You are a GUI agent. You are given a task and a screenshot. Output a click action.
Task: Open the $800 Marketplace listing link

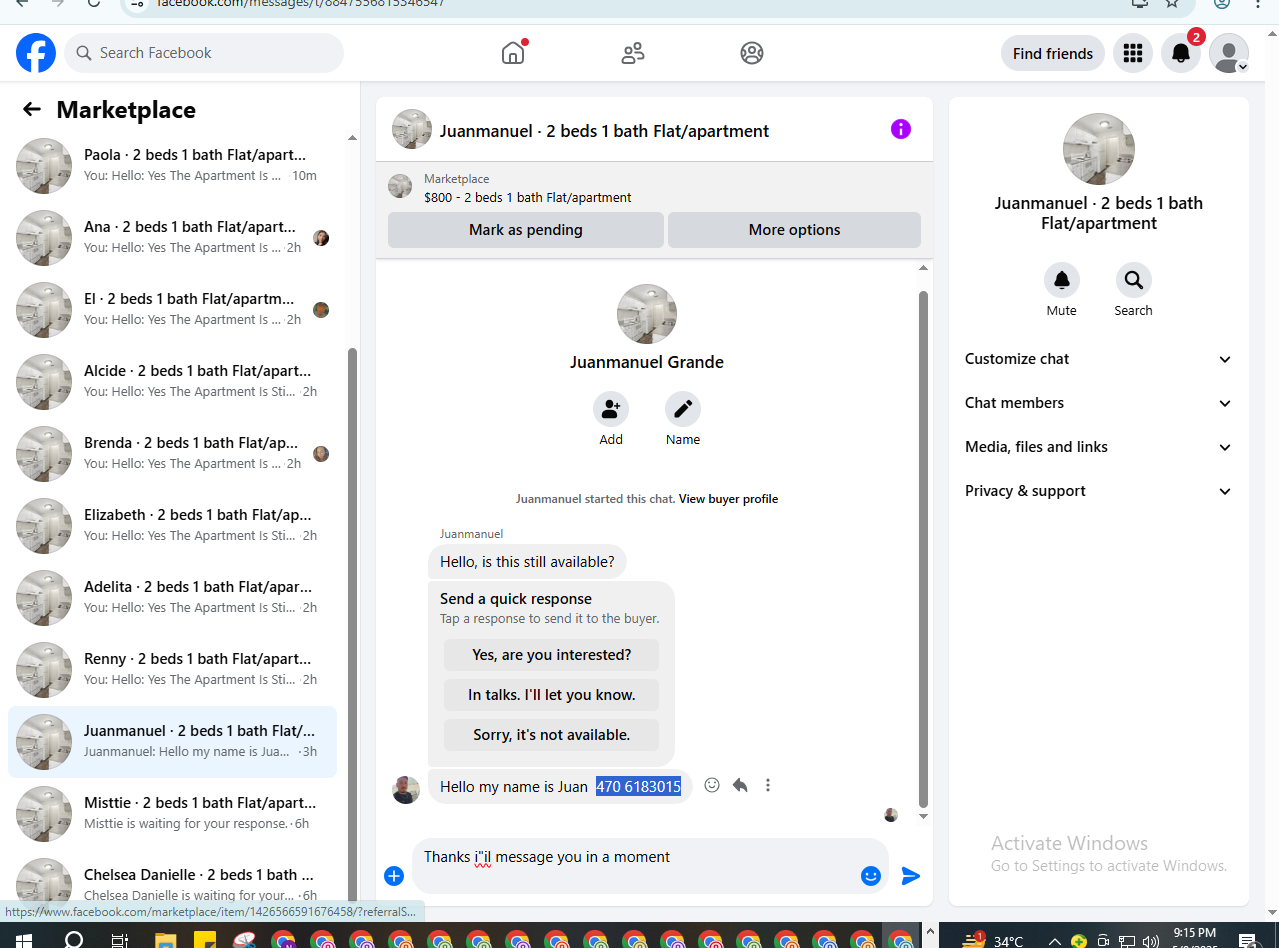pos(527,198)
